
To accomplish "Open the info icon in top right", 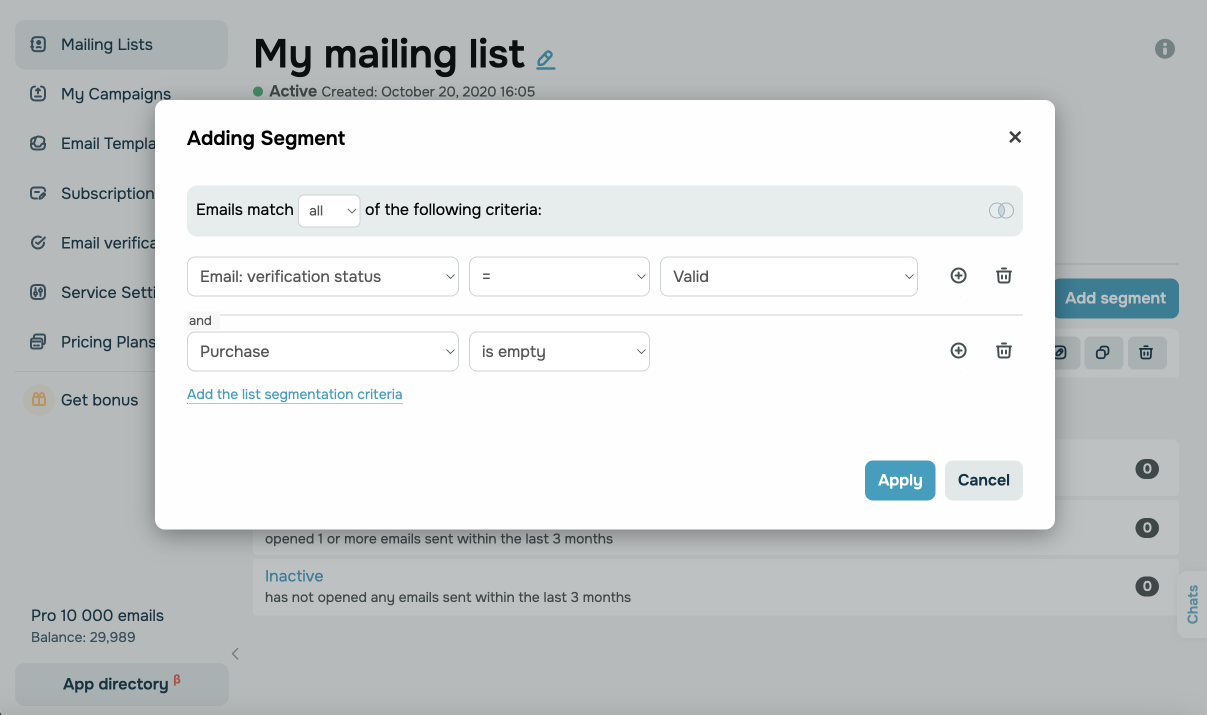I will pyautogui.click(x=1165, y=48).
